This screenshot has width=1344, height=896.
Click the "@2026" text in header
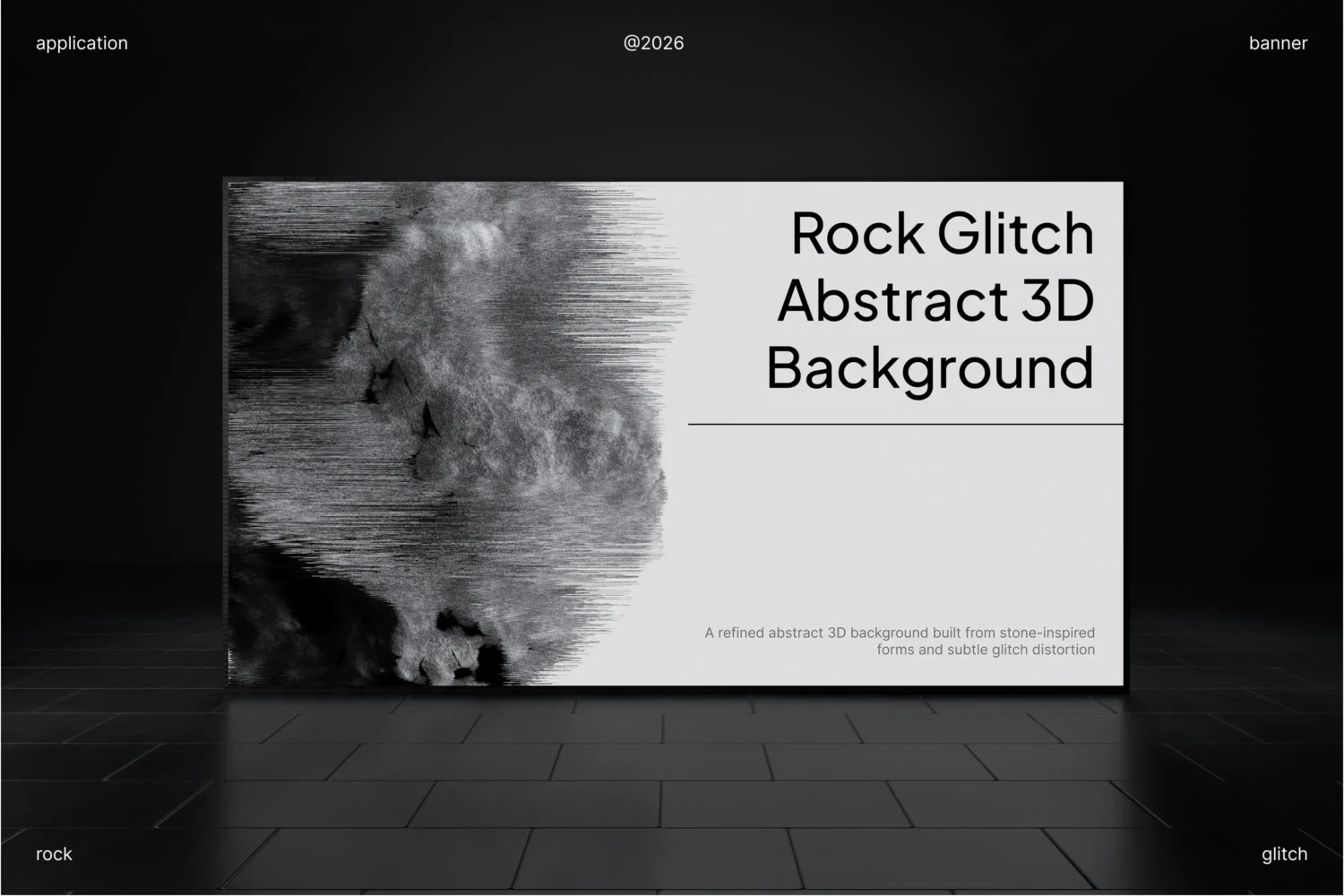pos(653,43)
